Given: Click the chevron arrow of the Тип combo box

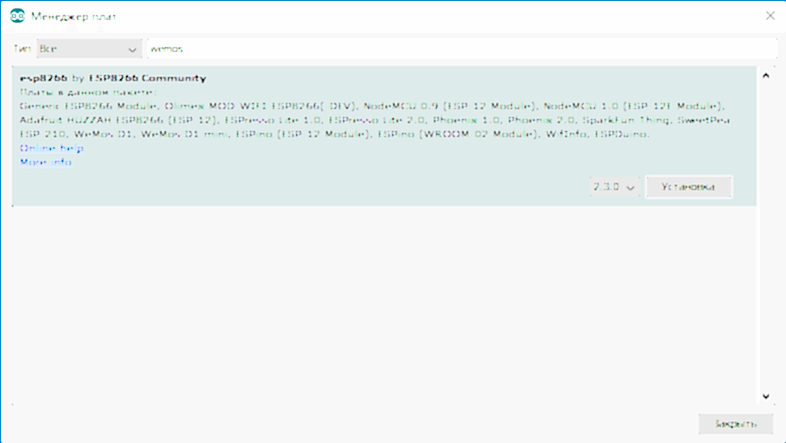Looking at the screenshot, I should click(x=132, y=49).
